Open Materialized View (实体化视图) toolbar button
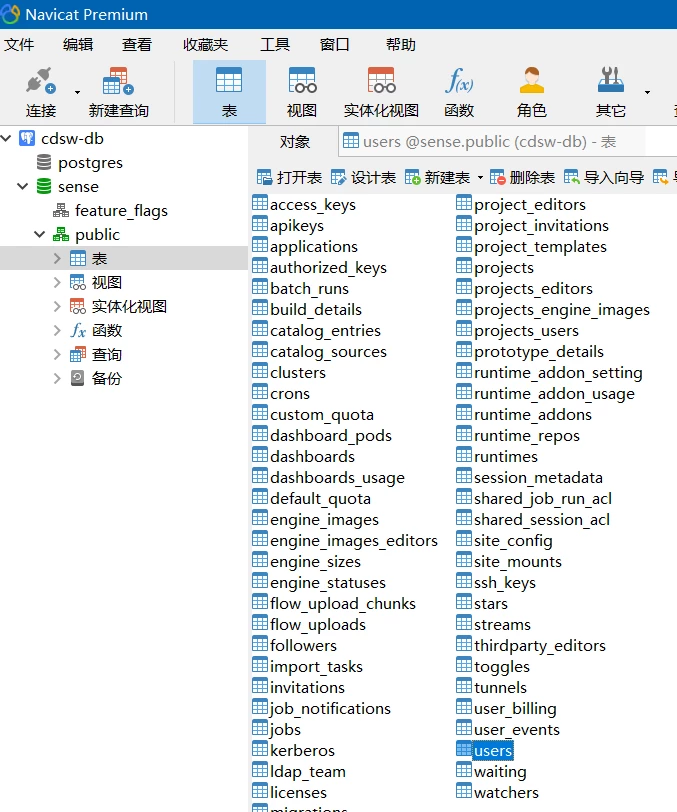 point(381,92)
